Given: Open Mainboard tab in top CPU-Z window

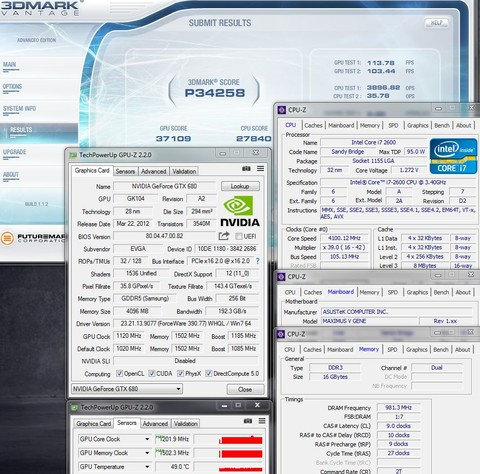Looking at the screenshot, I should pos(341,126).
